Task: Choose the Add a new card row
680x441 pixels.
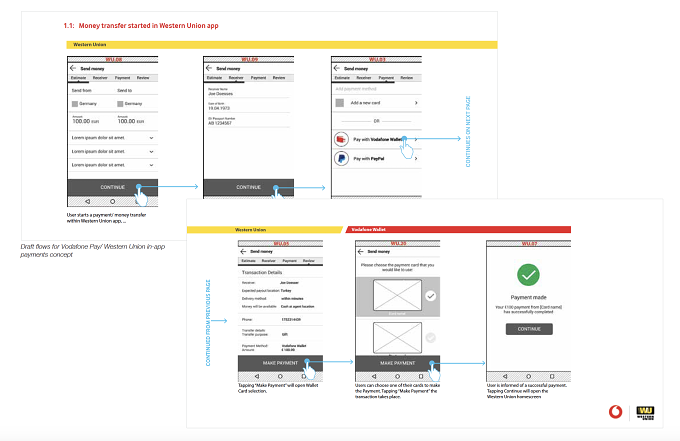Action: point(376,103)
